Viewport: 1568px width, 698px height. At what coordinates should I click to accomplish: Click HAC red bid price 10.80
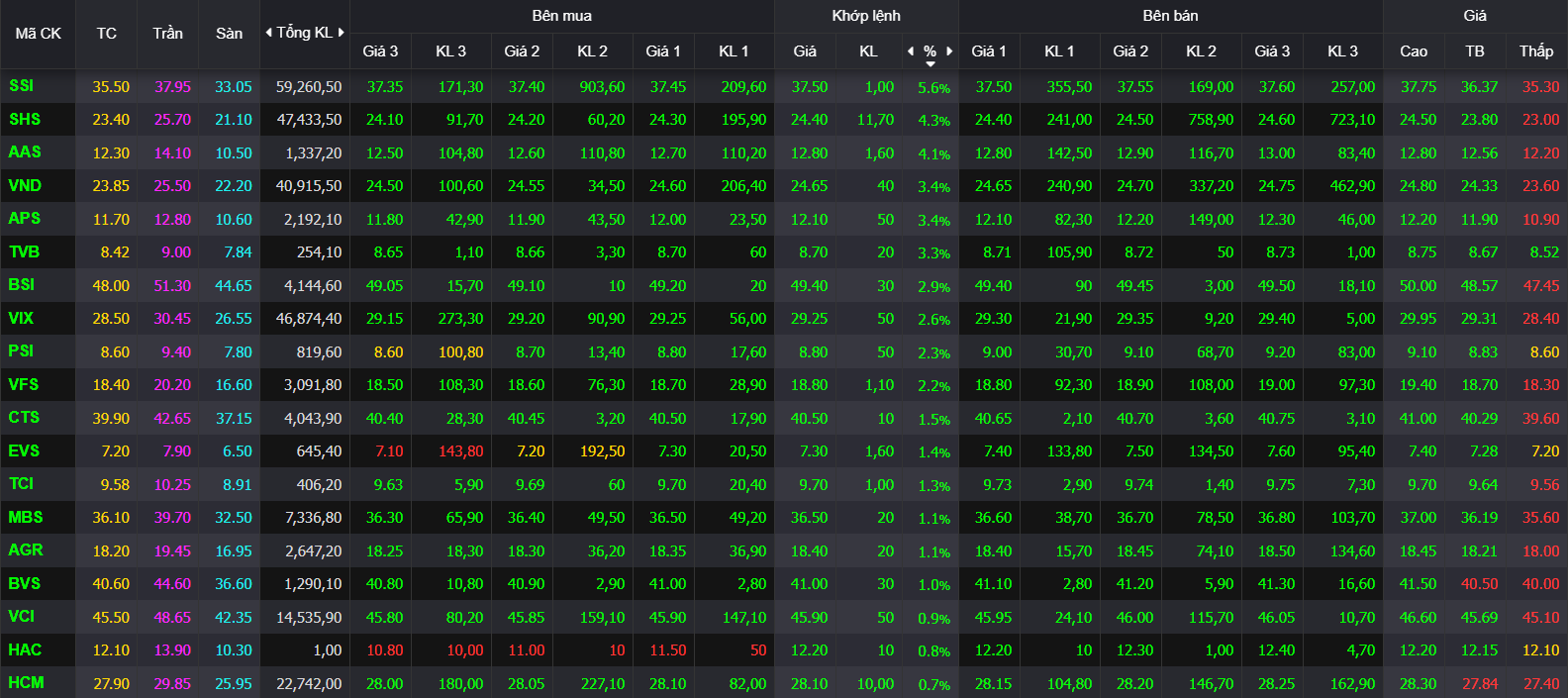click(385, 650)
